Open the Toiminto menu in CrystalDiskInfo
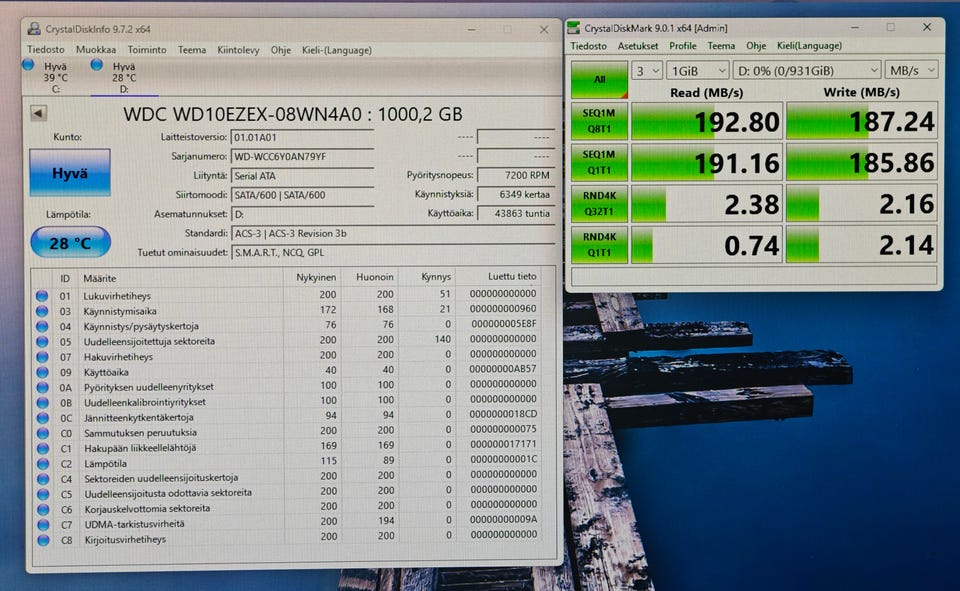Viewport: 960px width, 591px height. pyautogui.click(x=147, y=50)
